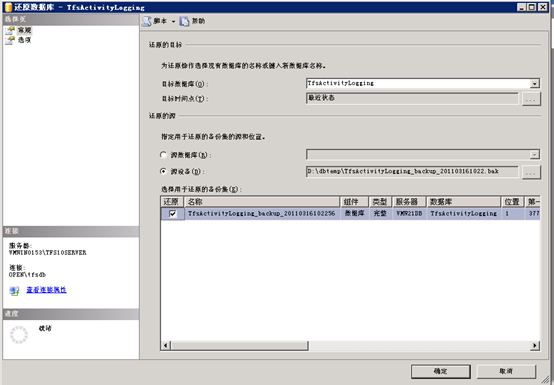Click the 服务器 column header
554x385 pixels.
[409, 202]
